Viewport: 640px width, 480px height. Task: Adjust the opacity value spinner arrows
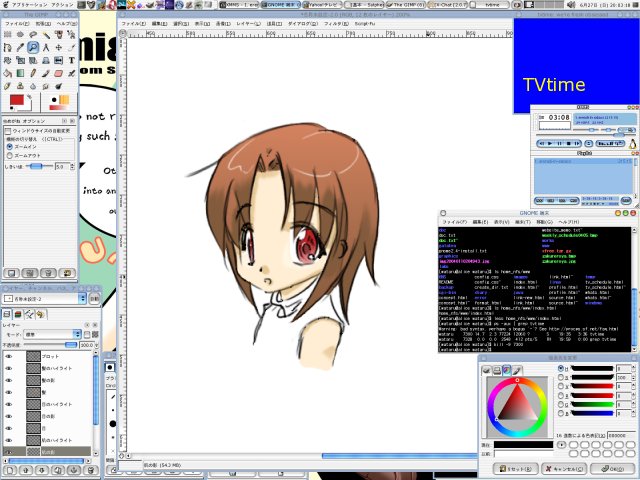tap(96, 345)
